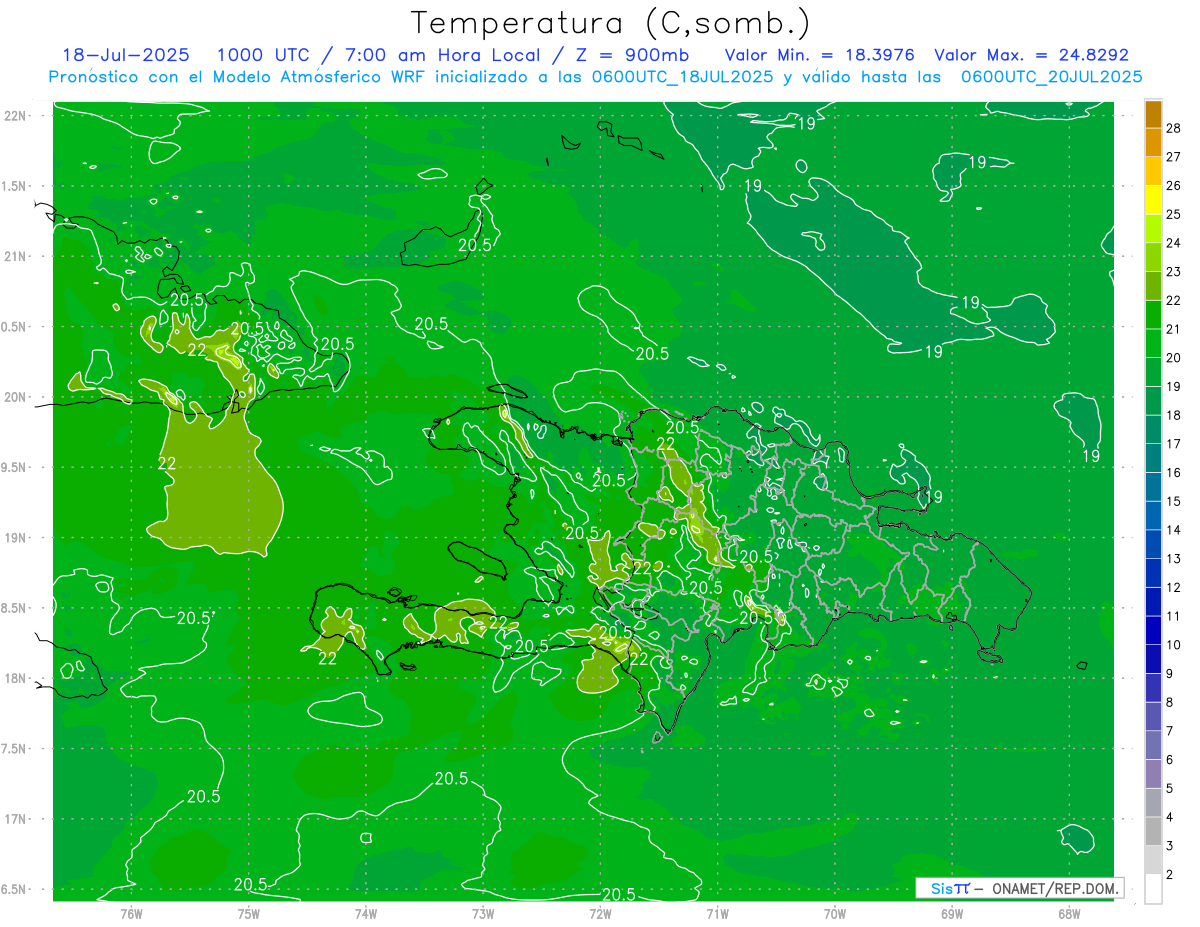
Task: Click the '18' value on the color scale
Action: (x=1174, y=415)
